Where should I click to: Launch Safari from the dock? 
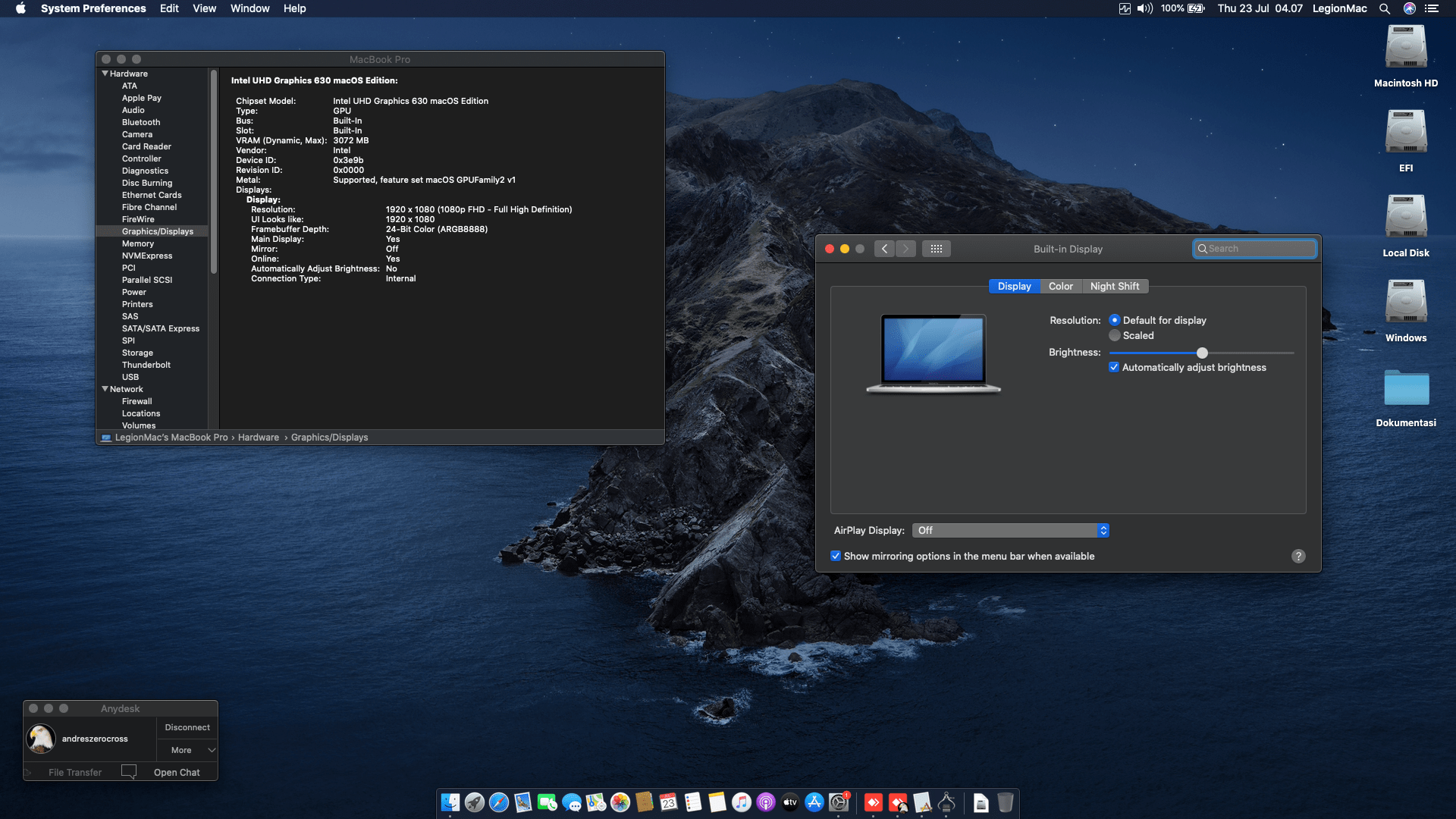pos(499,802)
